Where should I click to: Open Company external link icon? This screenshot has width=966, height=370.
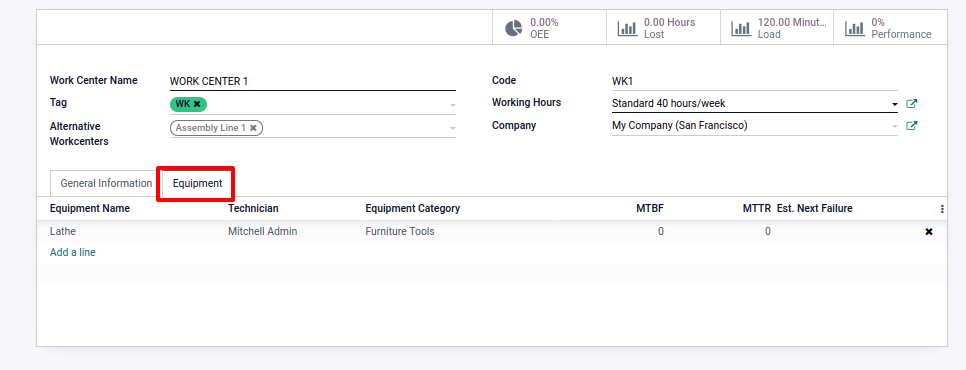click(912, 126)
